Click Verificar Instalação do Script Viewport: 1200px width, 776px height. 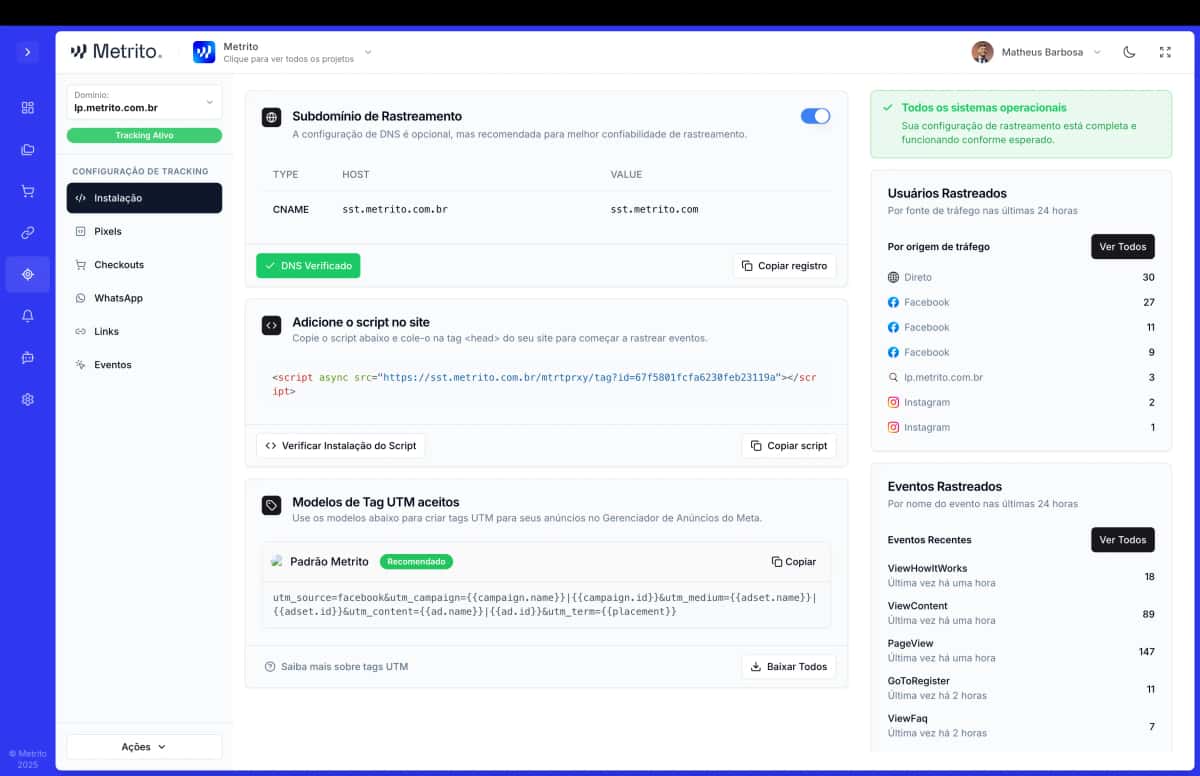click(341, 445)
